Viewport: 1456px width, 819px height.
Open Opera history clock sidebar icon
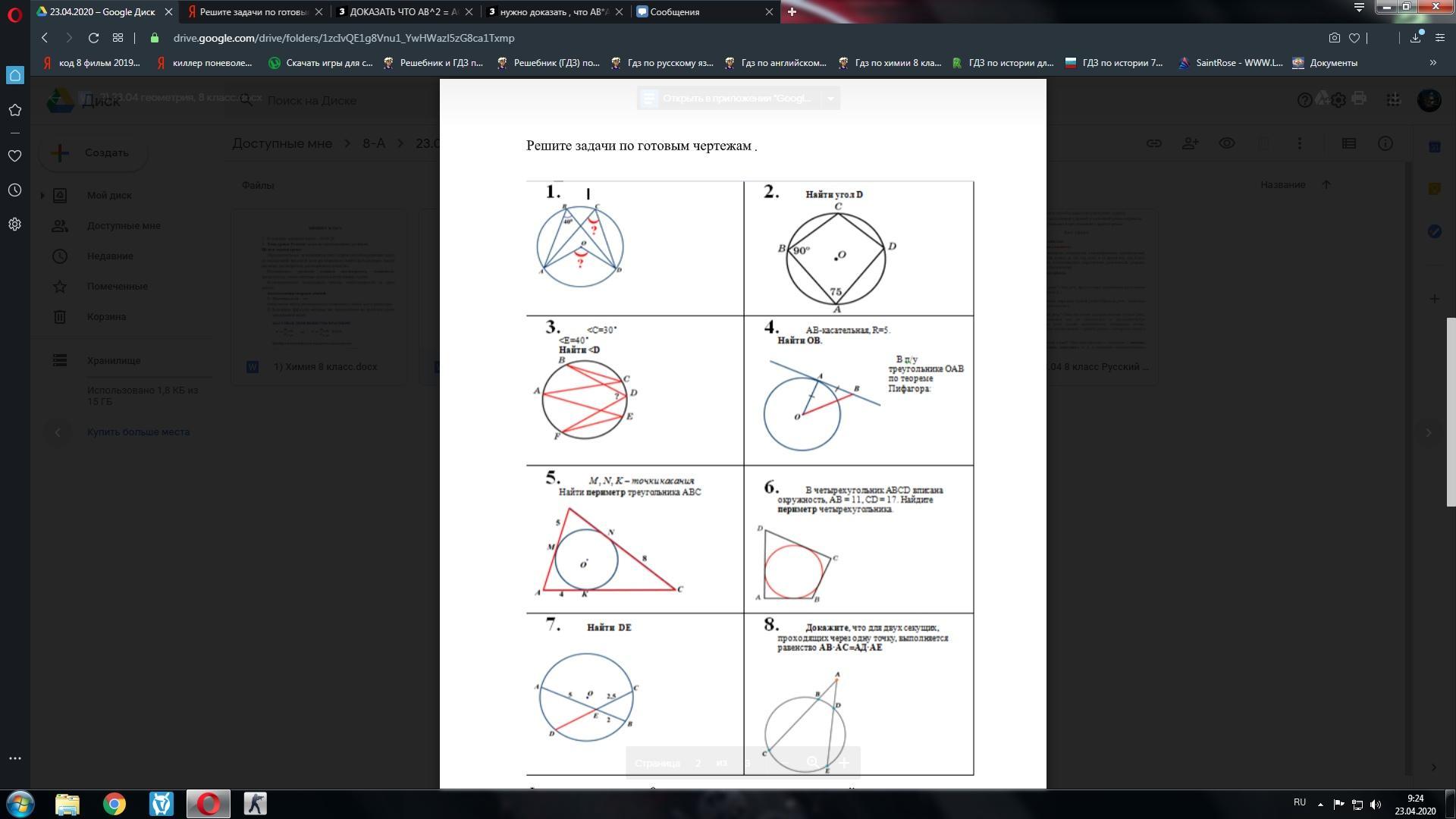coord(14,190)
